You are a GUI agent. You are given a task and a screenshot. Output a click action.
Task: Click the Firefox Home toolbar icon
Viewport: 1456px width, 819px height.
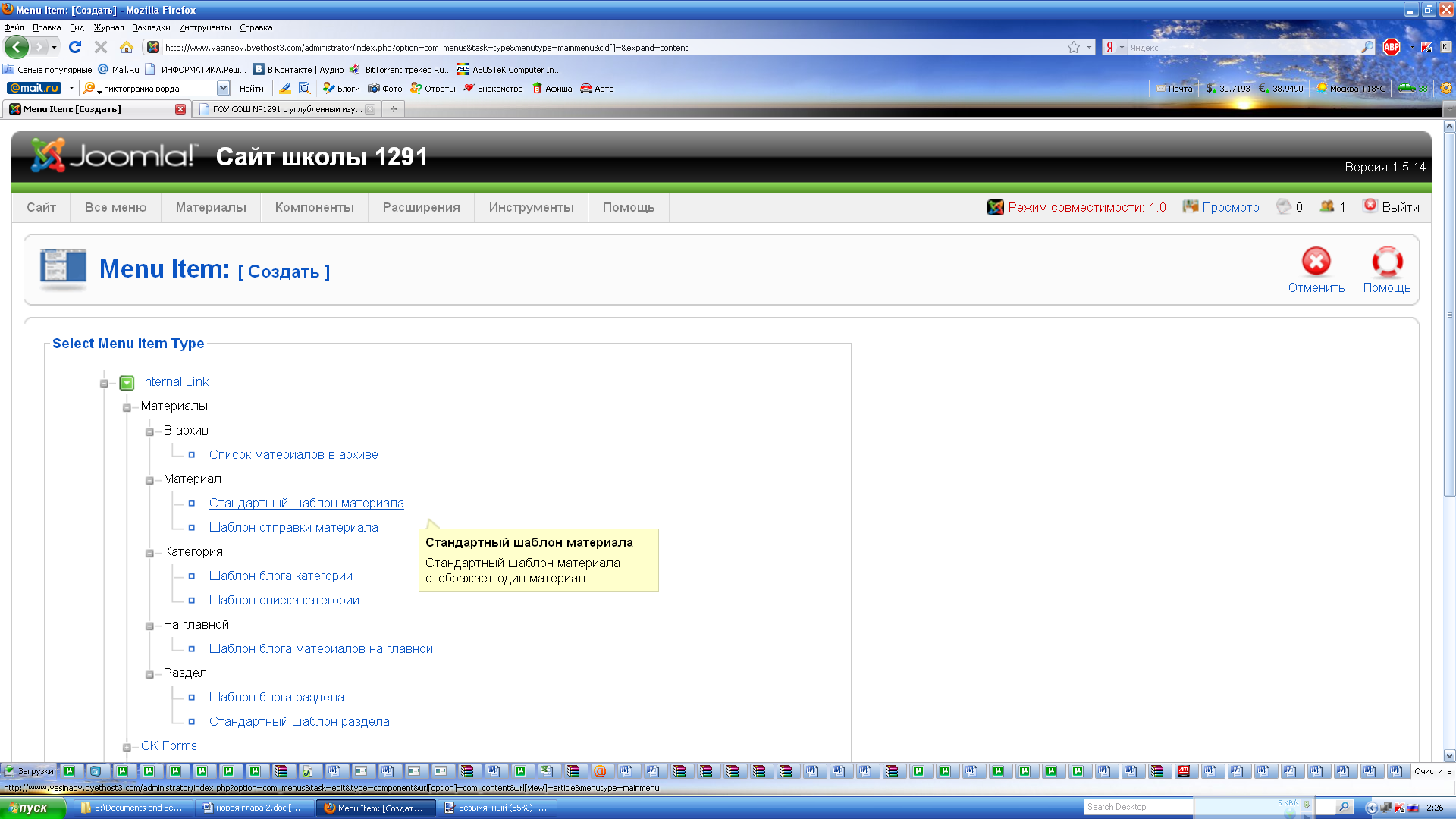point(127,47)
